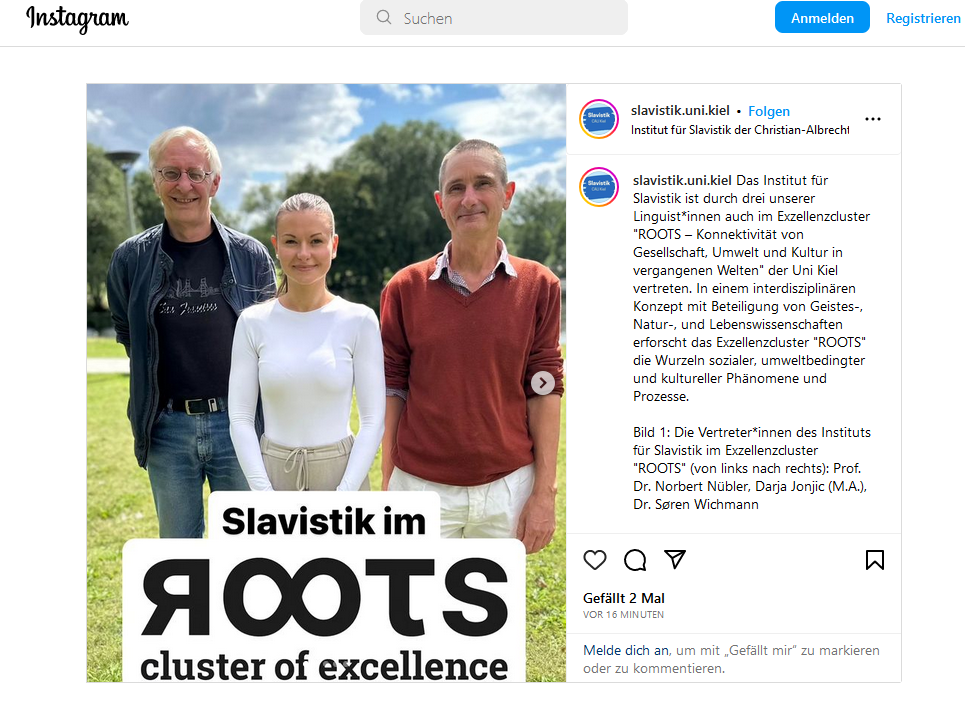Viewport: 965px width, 725px height.
Task: Click slavistik.uni.kiel username in post header
Action: 680,110
